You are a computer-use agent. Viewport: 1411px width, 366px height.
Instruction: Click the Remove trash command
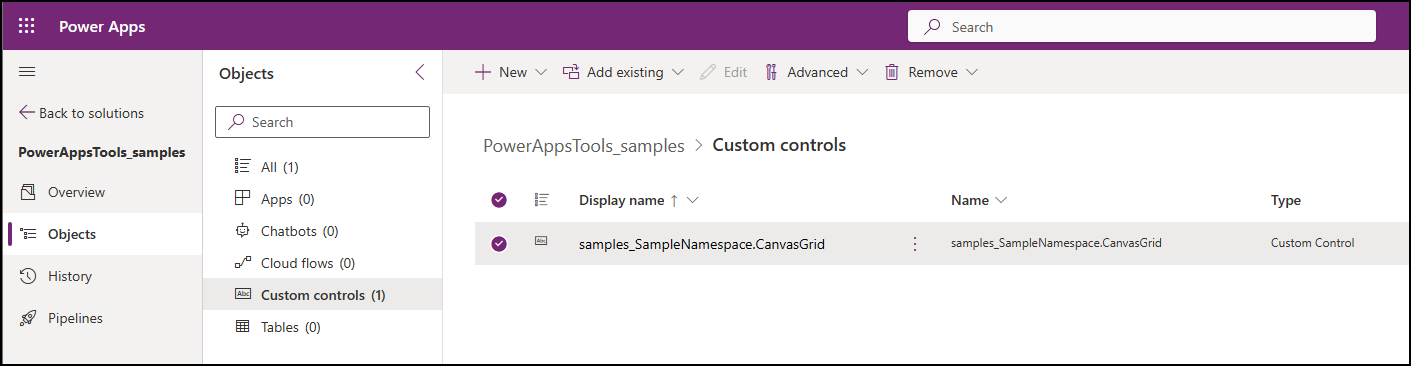pyautogui.click(x=921, y=72)
